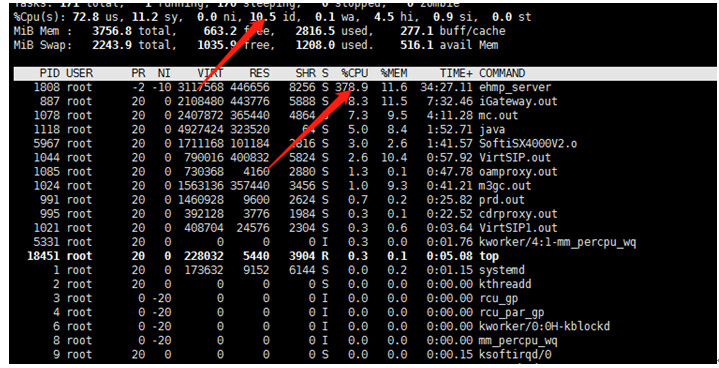Screen dimensions: 719x368
Task: Click the %CPU column header
Action: pos(354,73)
